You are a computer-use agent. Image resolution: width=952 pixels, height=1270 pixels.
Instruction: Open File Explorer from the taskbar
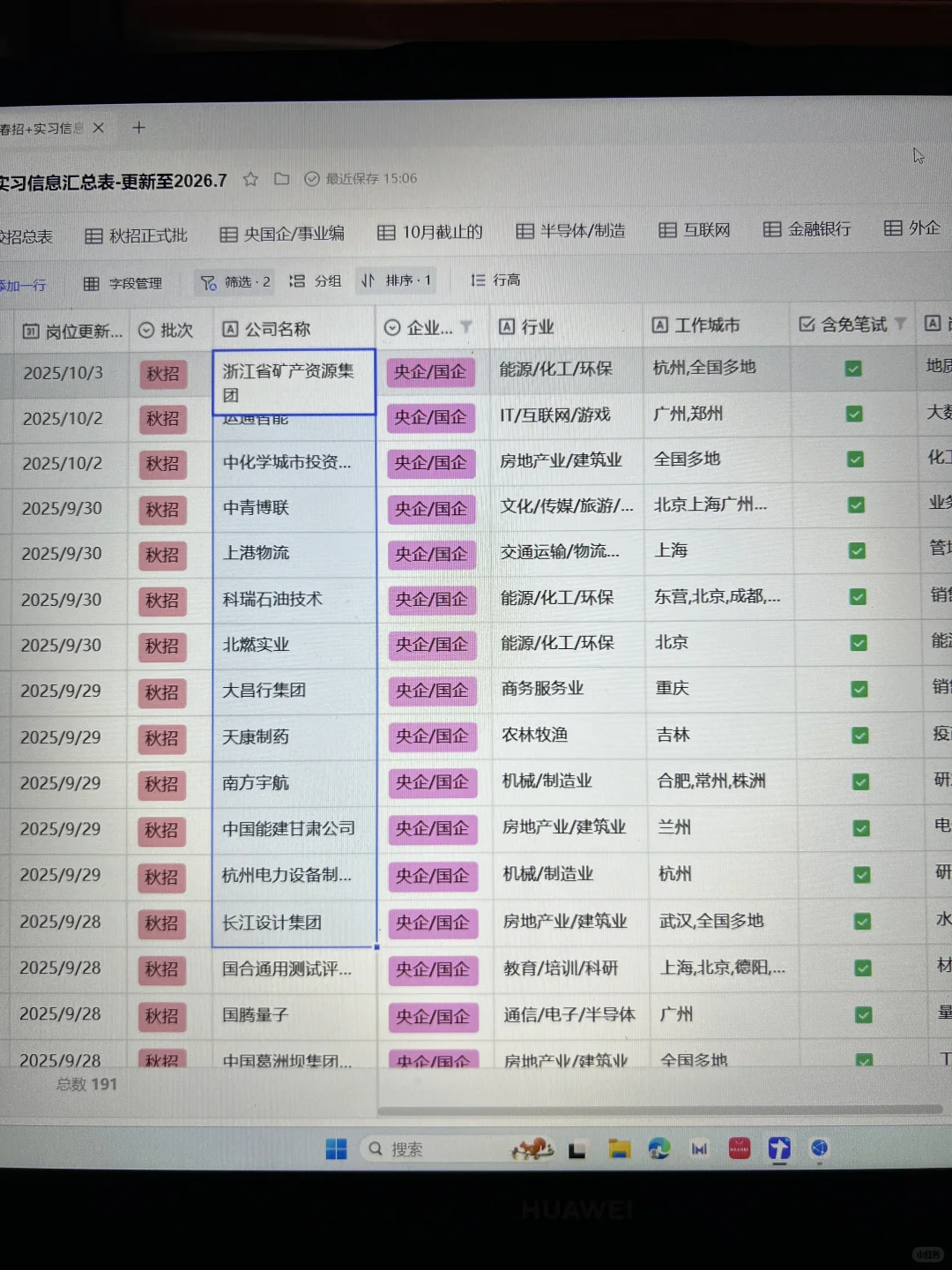(x=620, y=1148)
